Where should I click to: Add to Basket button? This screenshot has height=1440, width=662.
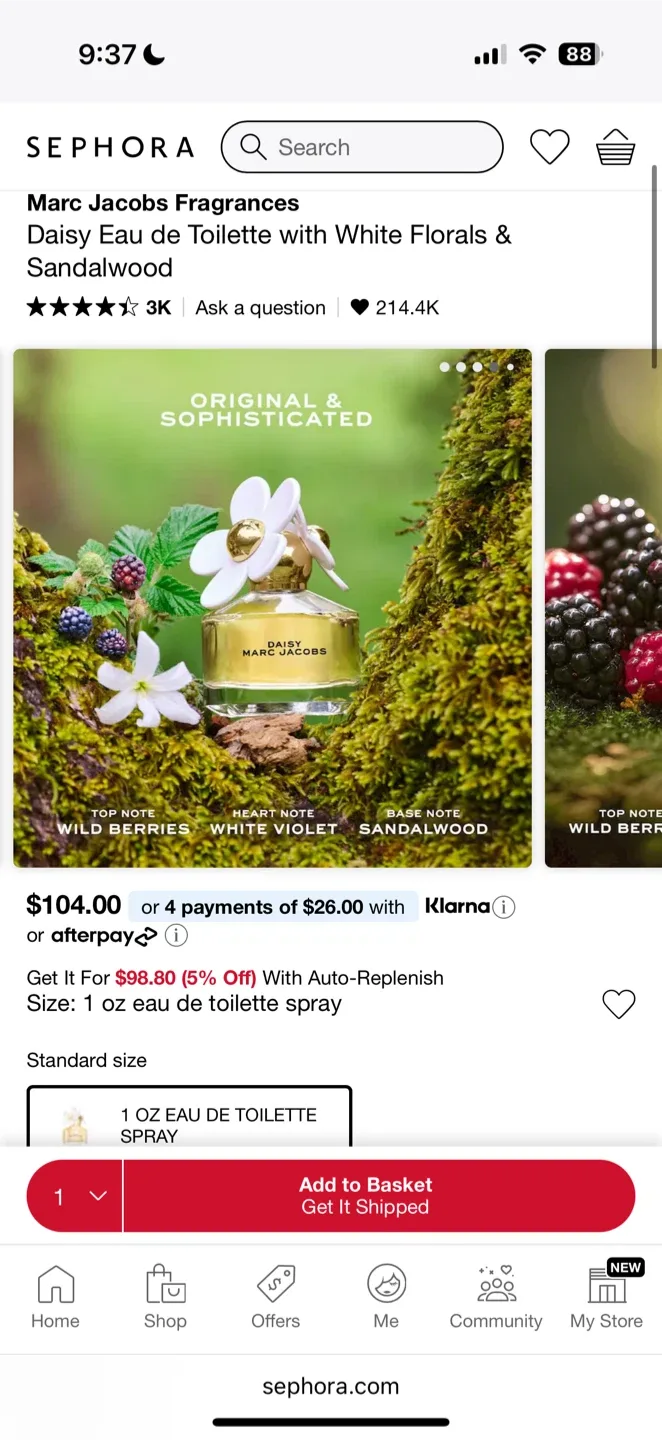click(x=378, y=1196)
